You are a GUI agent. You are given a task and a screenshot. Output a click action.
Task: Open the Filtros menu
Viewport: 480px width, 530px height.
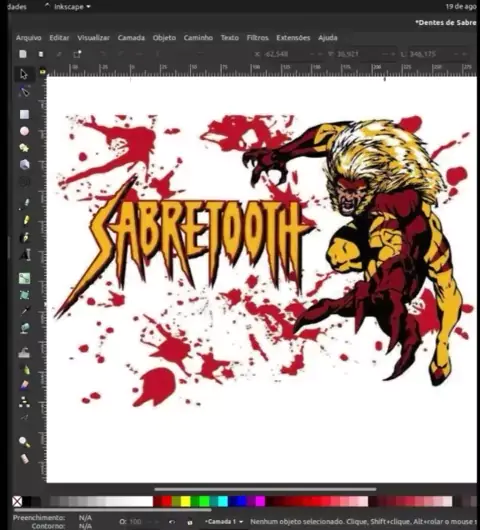coord(258,38)
